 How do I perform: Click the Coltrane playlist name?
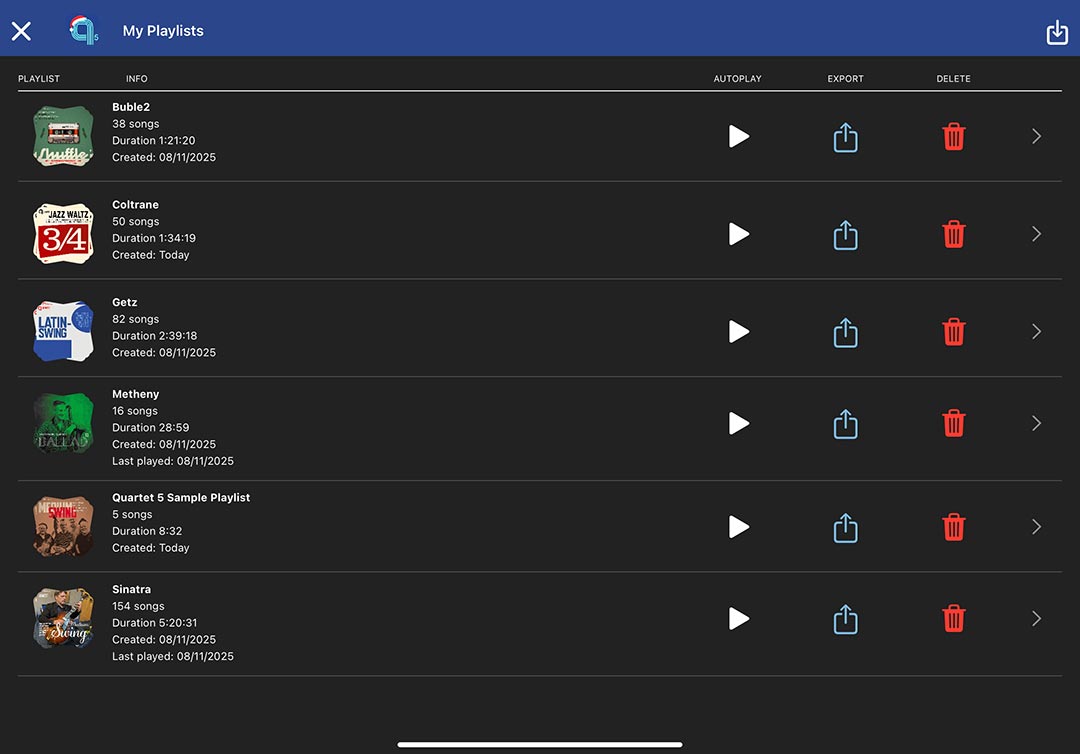[x=135, y=205]
